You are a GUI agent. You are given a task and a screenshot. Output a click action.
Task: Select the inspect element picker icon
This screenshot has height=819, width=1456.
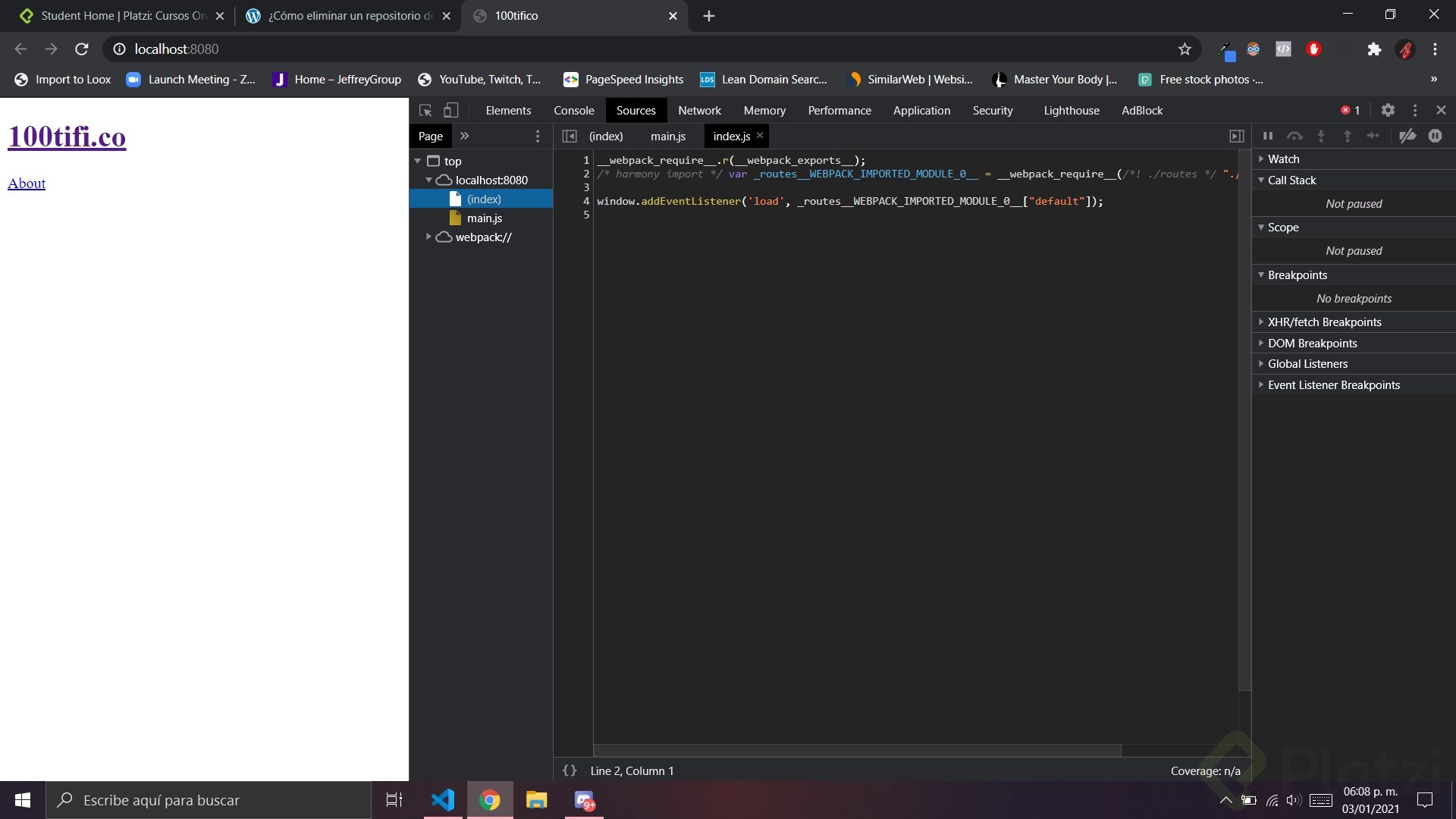[x=425, y=111]
